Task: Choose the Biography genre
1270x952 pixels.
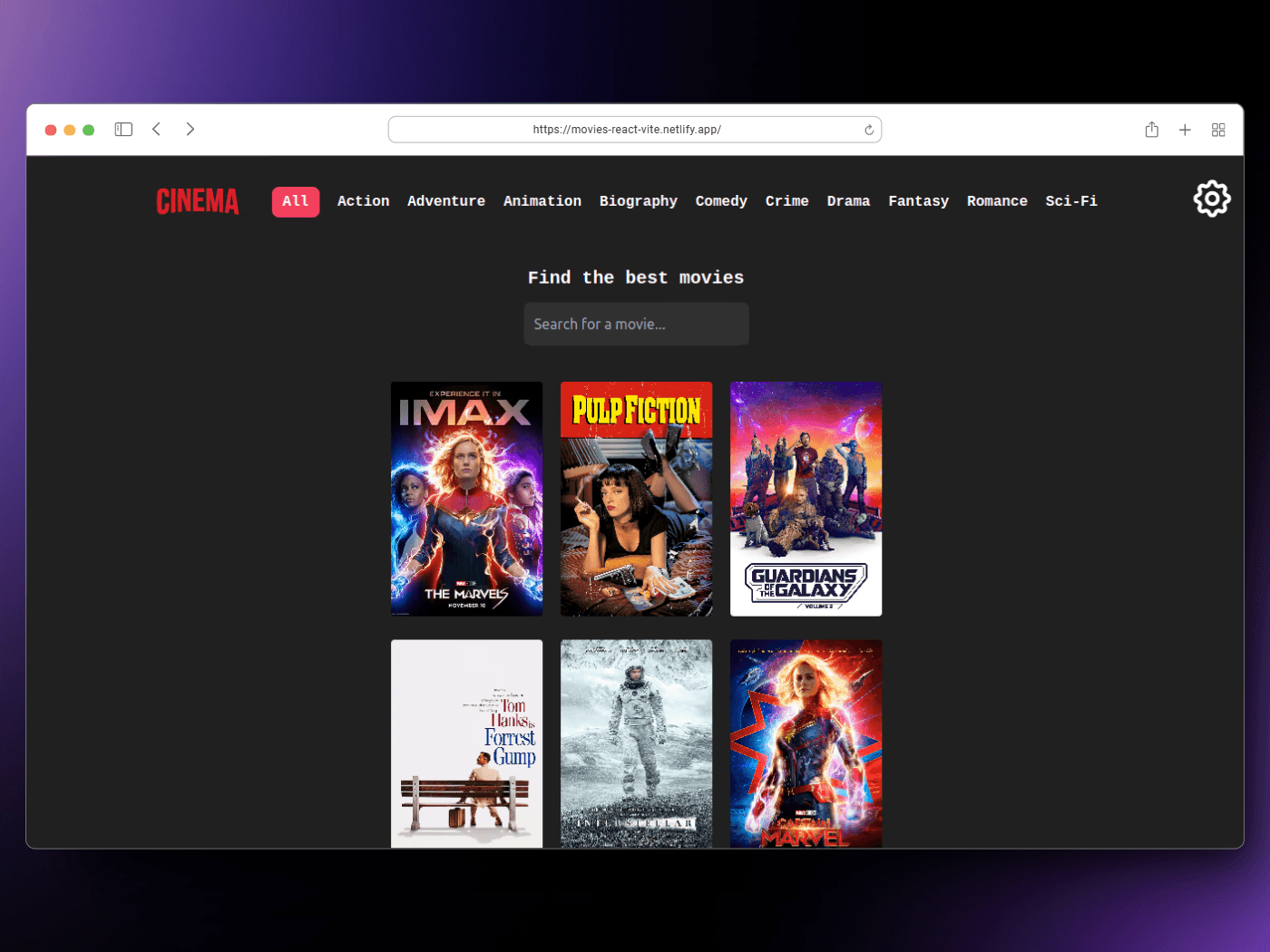Action: click(639, 201)
